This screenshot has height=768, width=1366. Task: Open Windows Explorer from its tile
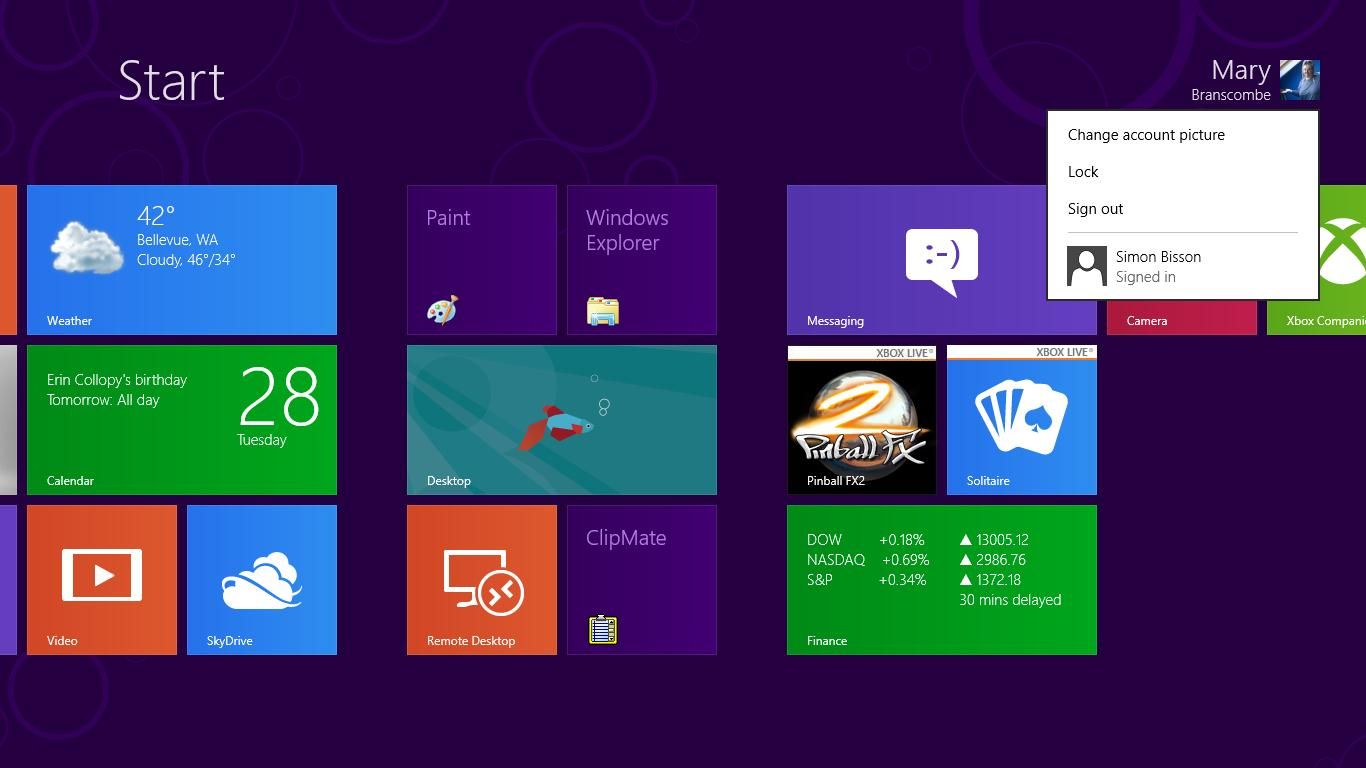(x=641, y=259)
